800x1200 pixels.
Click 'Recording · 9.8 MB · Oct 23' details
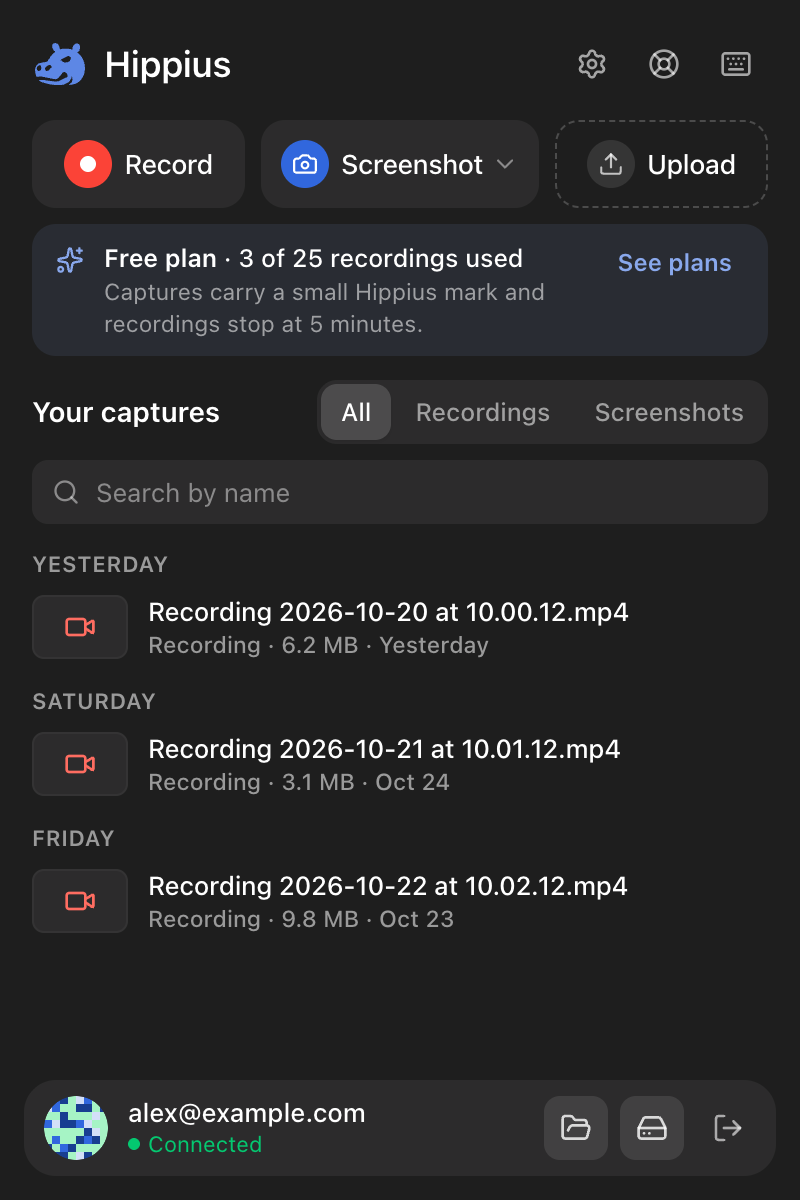point(301,919)
